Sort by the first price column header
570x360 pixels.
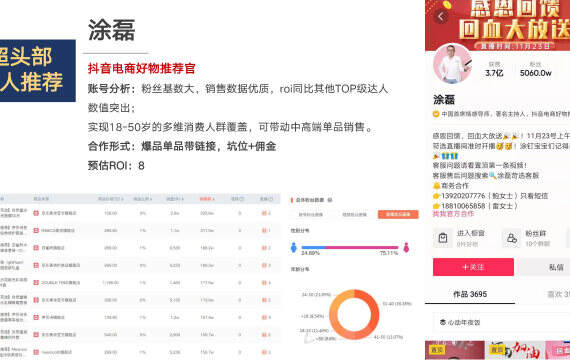(111, 199)
